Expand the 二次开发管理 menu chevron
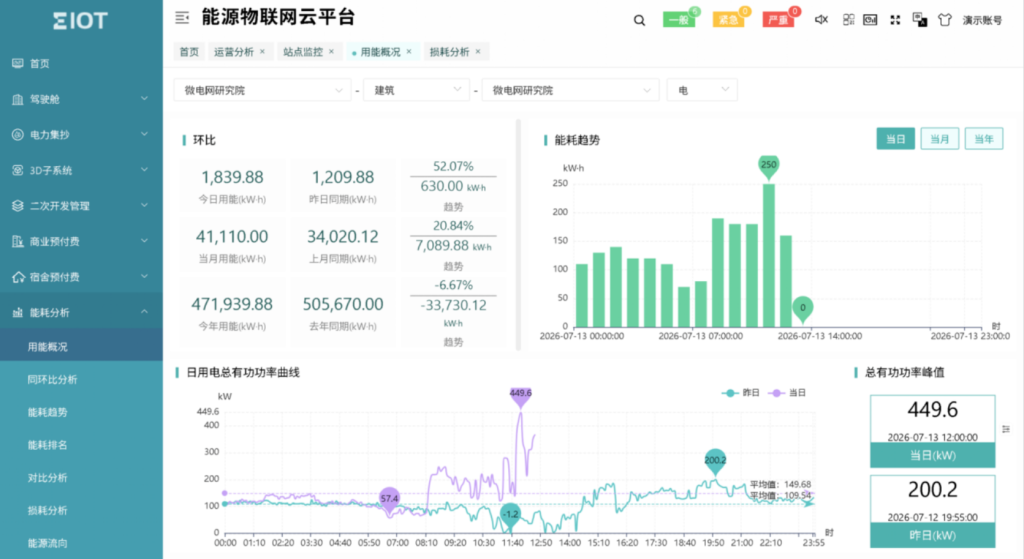 tap(144, 205)
